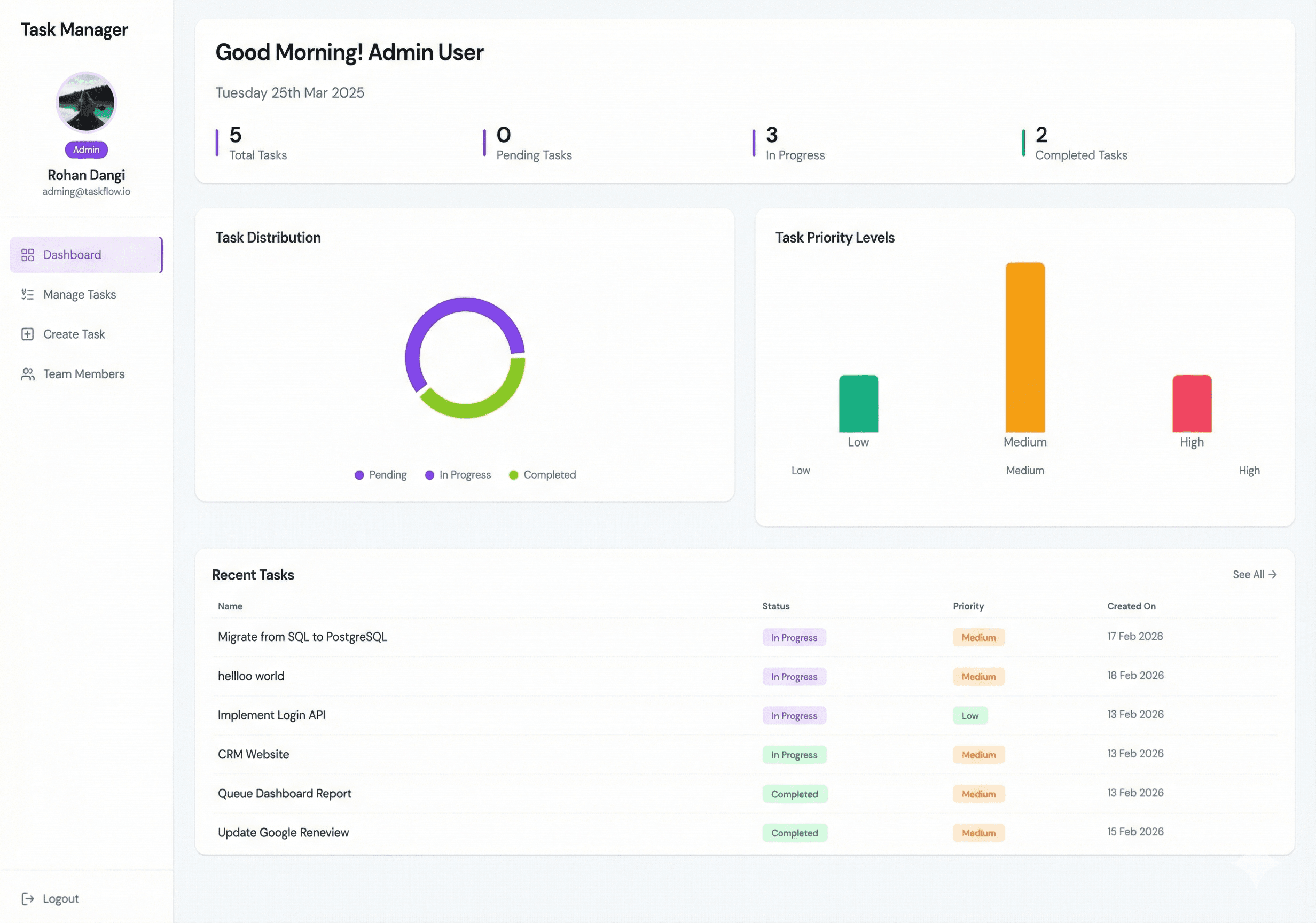Screen dimensions: 1316x923
Task: Expand the Completed status for Queue Dashboard Report
Action: coord(794,793)
